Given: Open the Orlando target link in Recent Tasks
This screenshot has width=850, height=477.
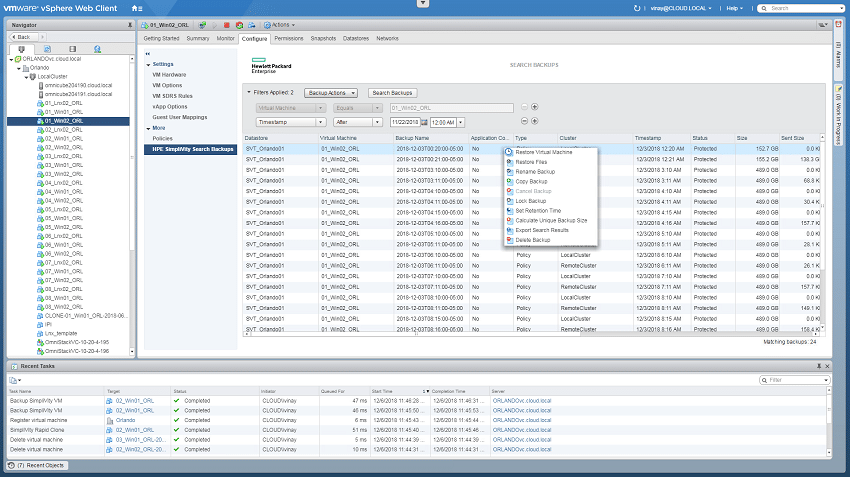Looking at the screenshot, I should pyautogui.click(x=125, y=421).
